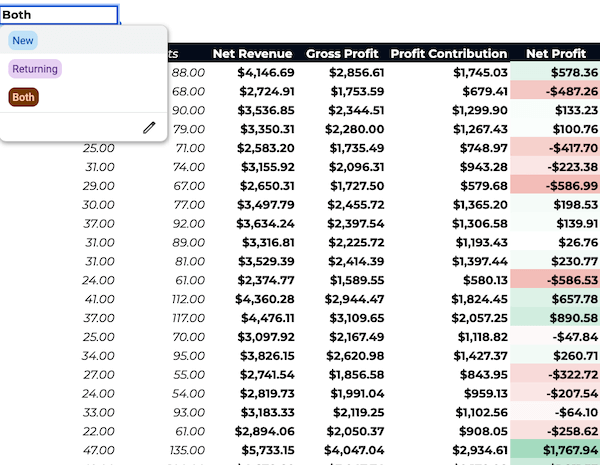Select the red Net Profit cell -$586.99
600x465 pixels.
coord(557,186)
